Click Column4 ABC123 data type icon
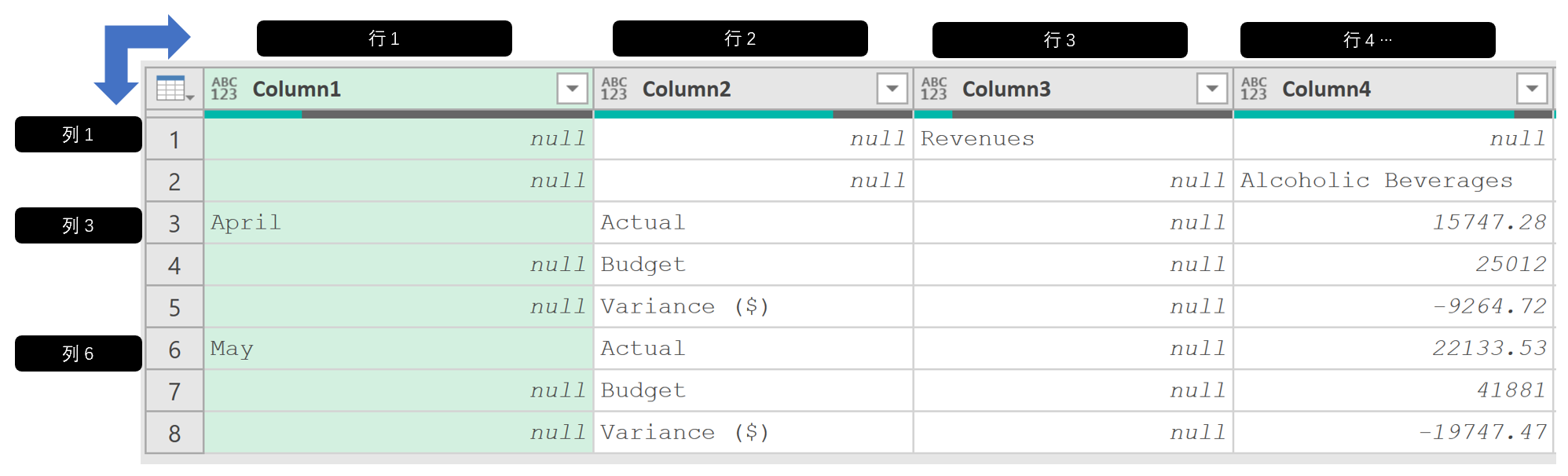This screenshot has height=476, width=1568. pyautogui.click(x=1254, y=89)
